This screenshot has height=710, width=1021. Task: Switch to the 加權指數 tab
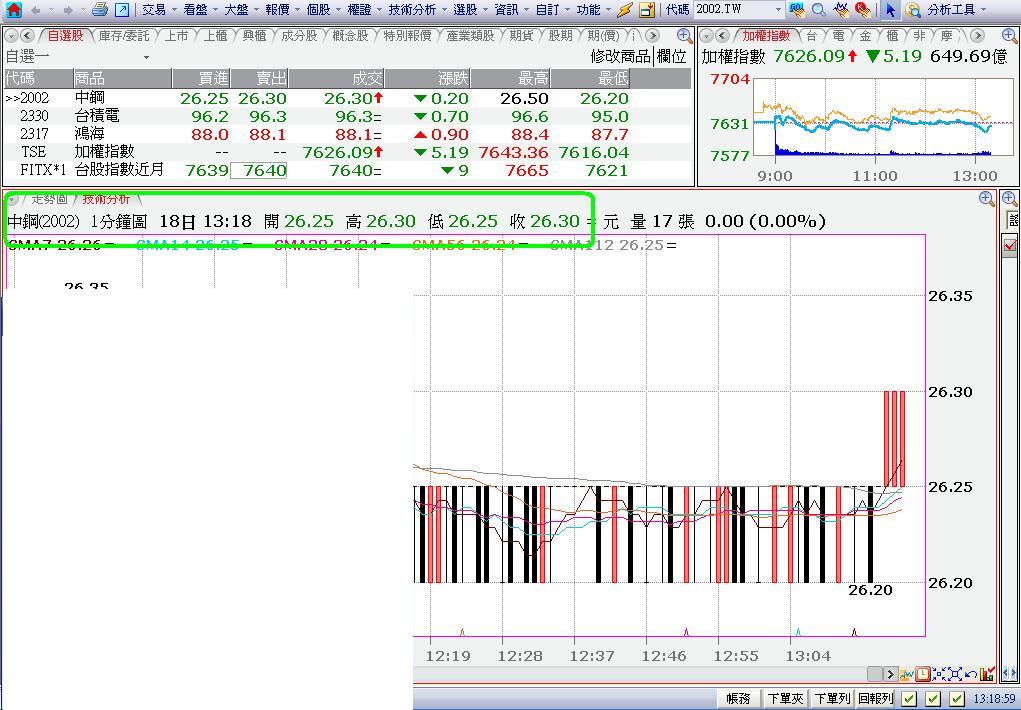point(766,36)
